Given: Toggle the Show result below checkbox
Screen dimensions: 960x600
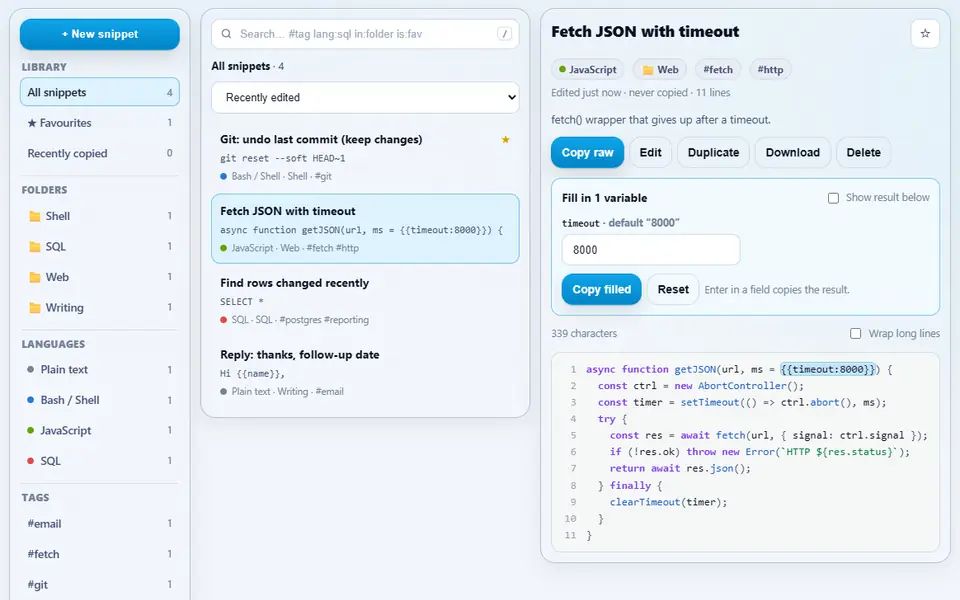Looking at the screenshot, I should pos(833,198).
